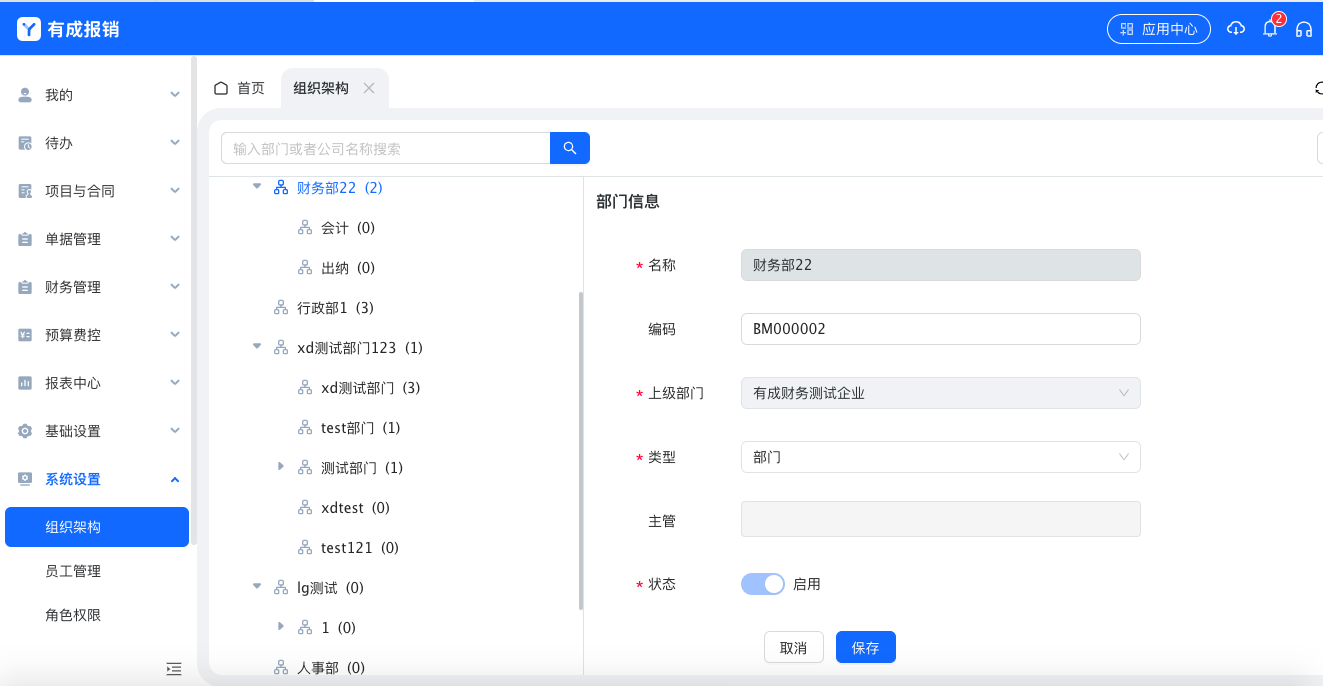Select the lg测试 (0) tree node
This screenshot has width=1323, height=686.
331,588
